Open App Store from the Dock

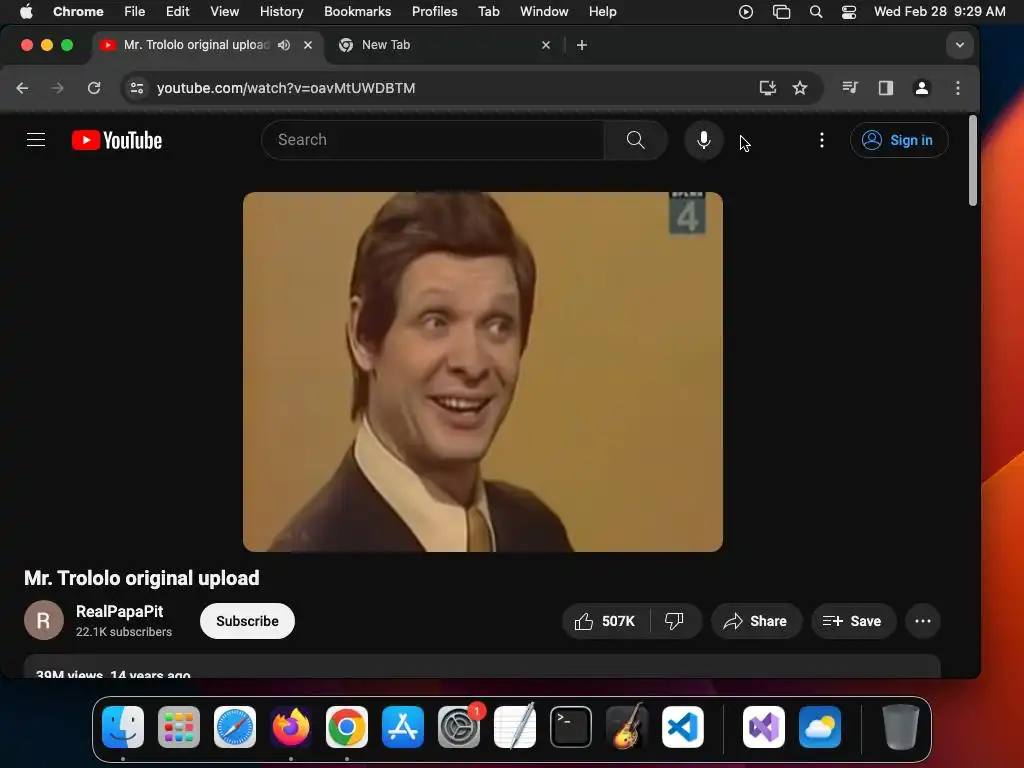click(403, 727)
